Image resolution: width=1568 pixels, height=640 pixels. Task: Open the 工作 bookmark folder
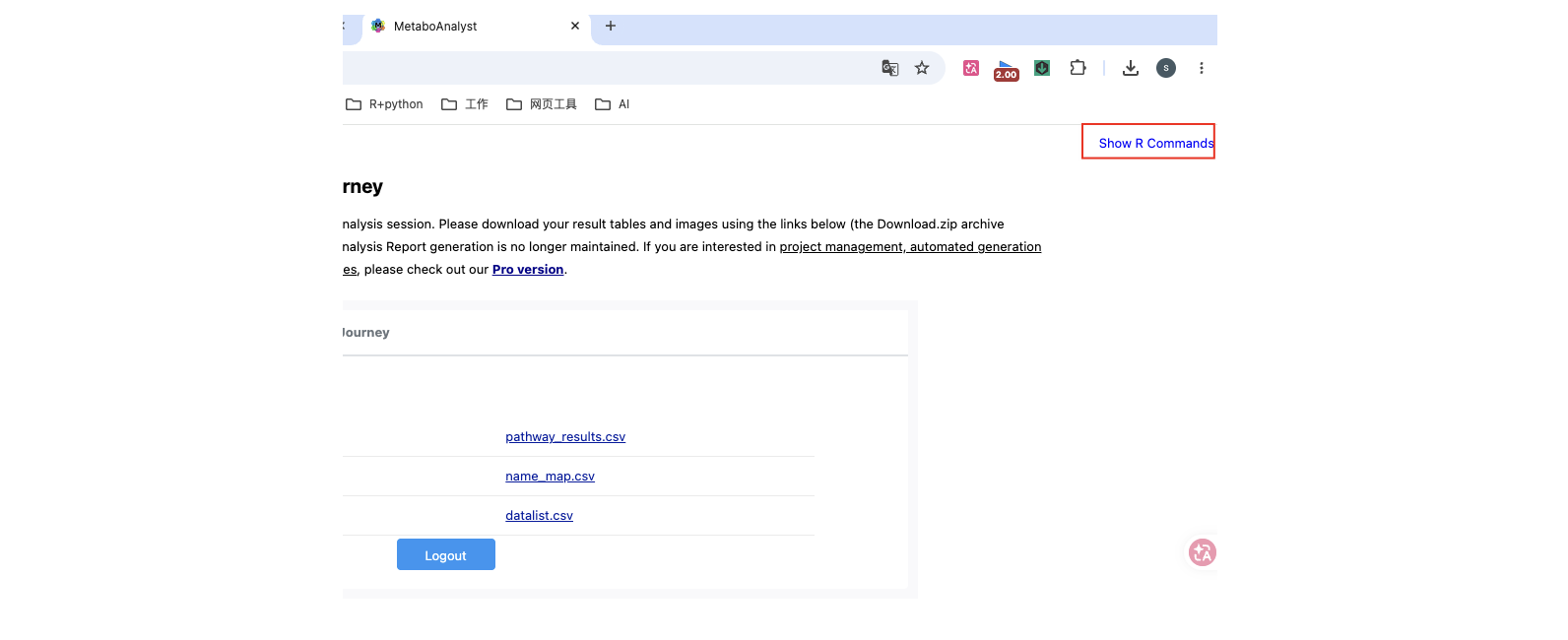coord(465,104)
